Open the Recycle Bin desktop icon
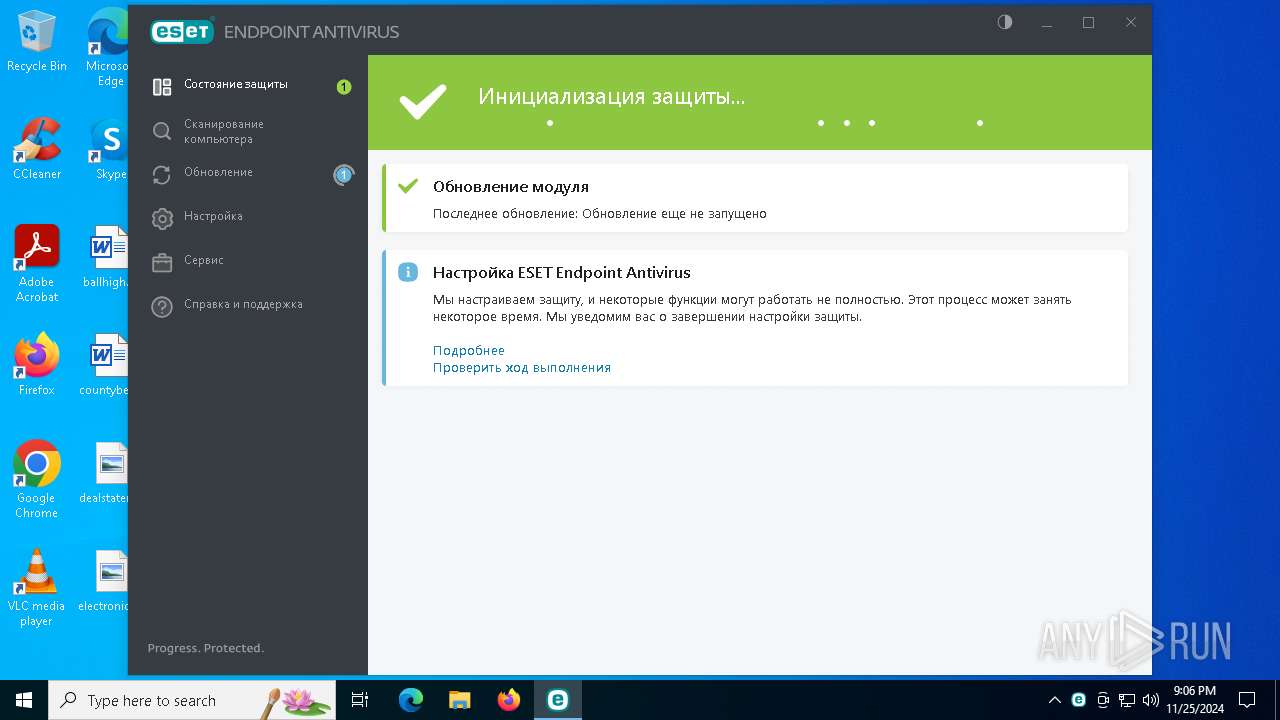This screenshot has height=720, width=1280. [37, 41]
